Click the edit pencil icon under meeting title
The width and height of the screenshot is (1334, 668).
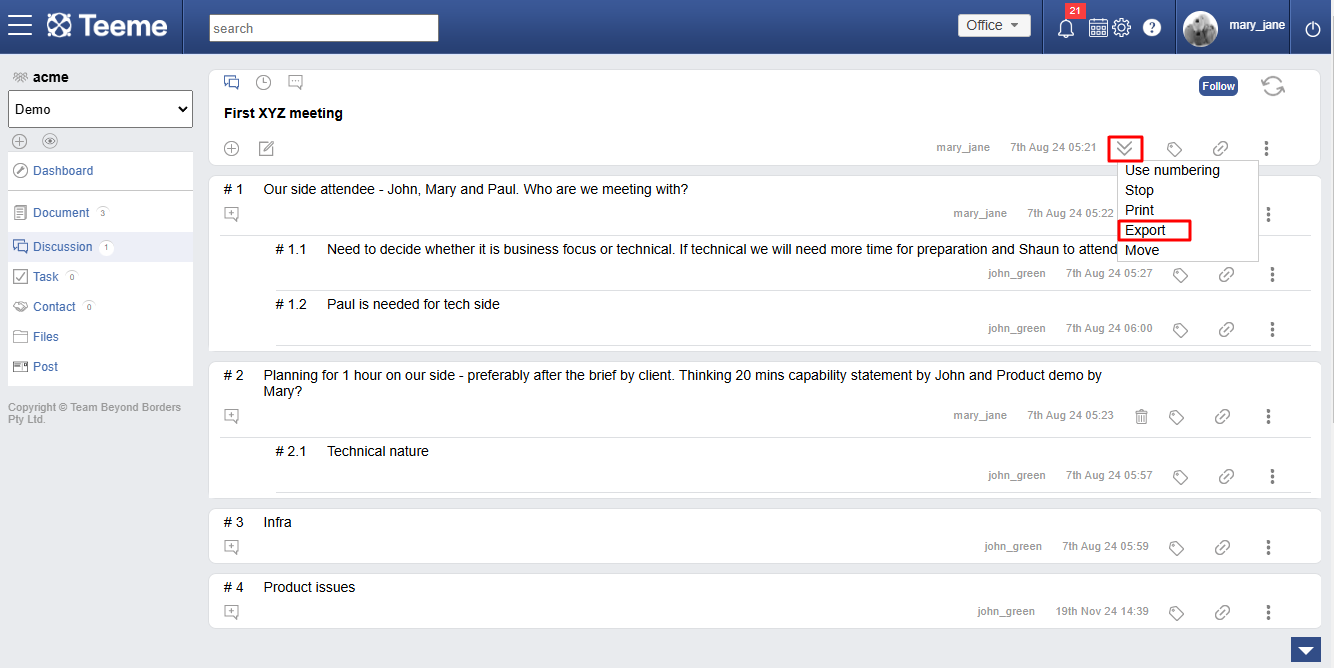point(266,149)
